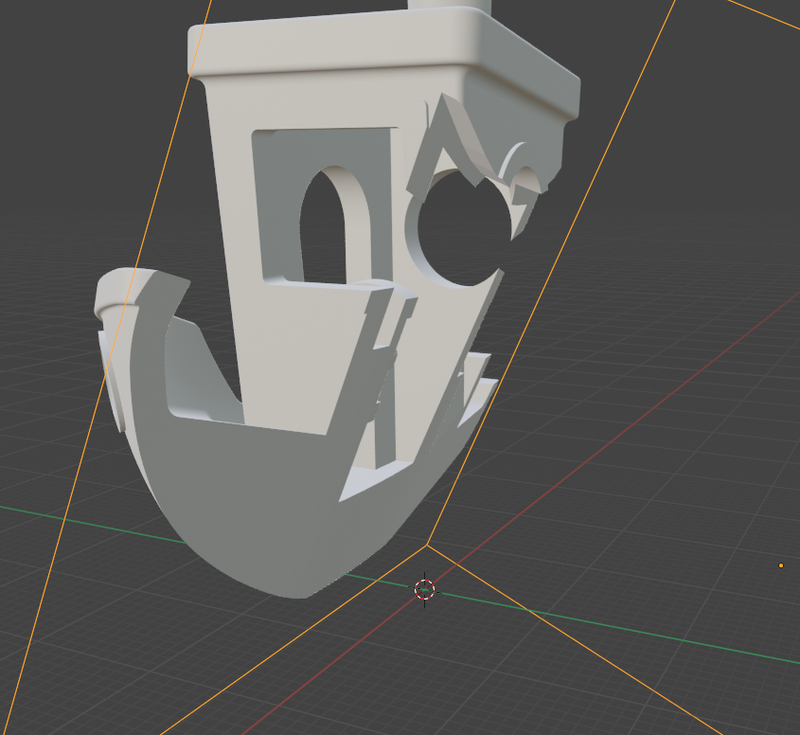Screen dimensions: 800x735
Task: Click the 3D cursor on the grid
Action: 425,589
